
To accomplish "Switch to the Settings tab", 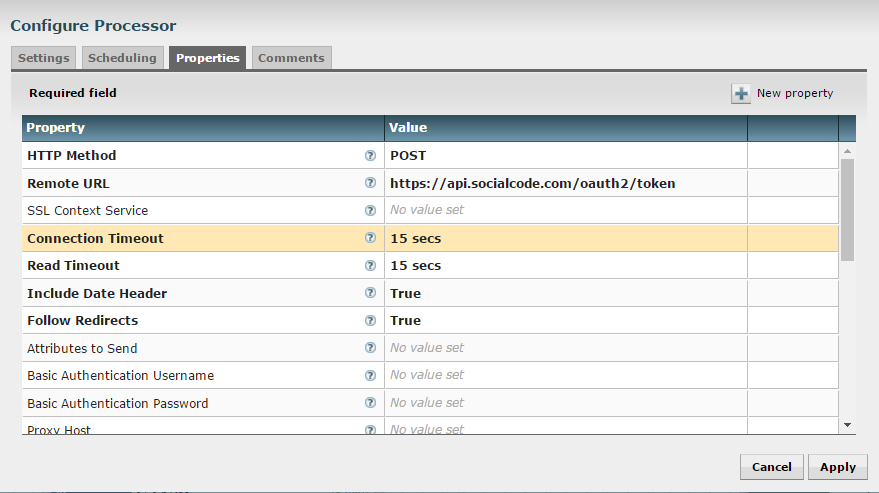I will coord(44,58).
